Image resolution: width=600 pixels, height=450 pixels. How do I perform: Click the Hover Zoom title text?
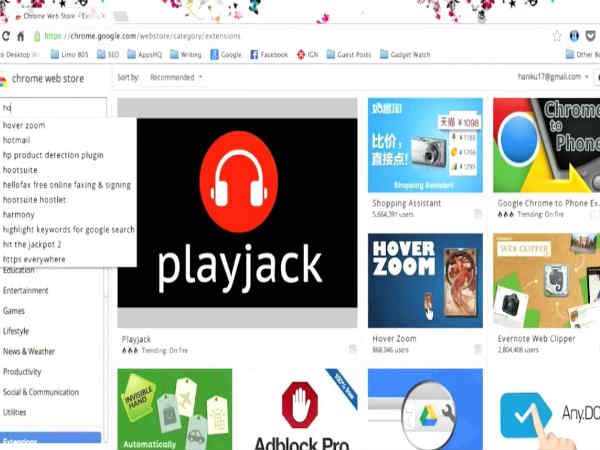point(394,339)
